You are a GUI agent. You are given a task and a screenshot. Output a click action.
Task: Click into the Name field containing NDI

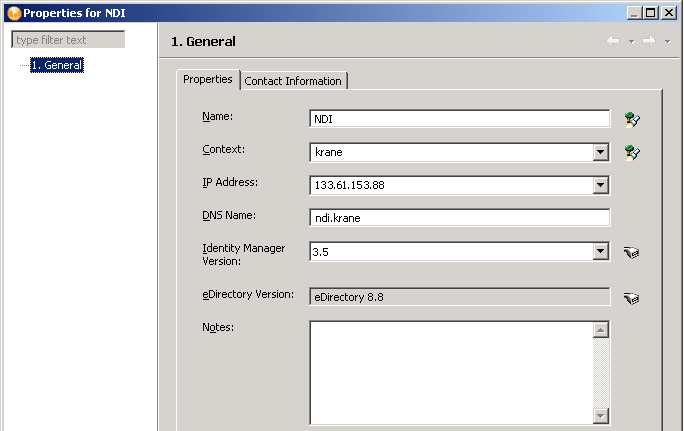tap(459, 119)
